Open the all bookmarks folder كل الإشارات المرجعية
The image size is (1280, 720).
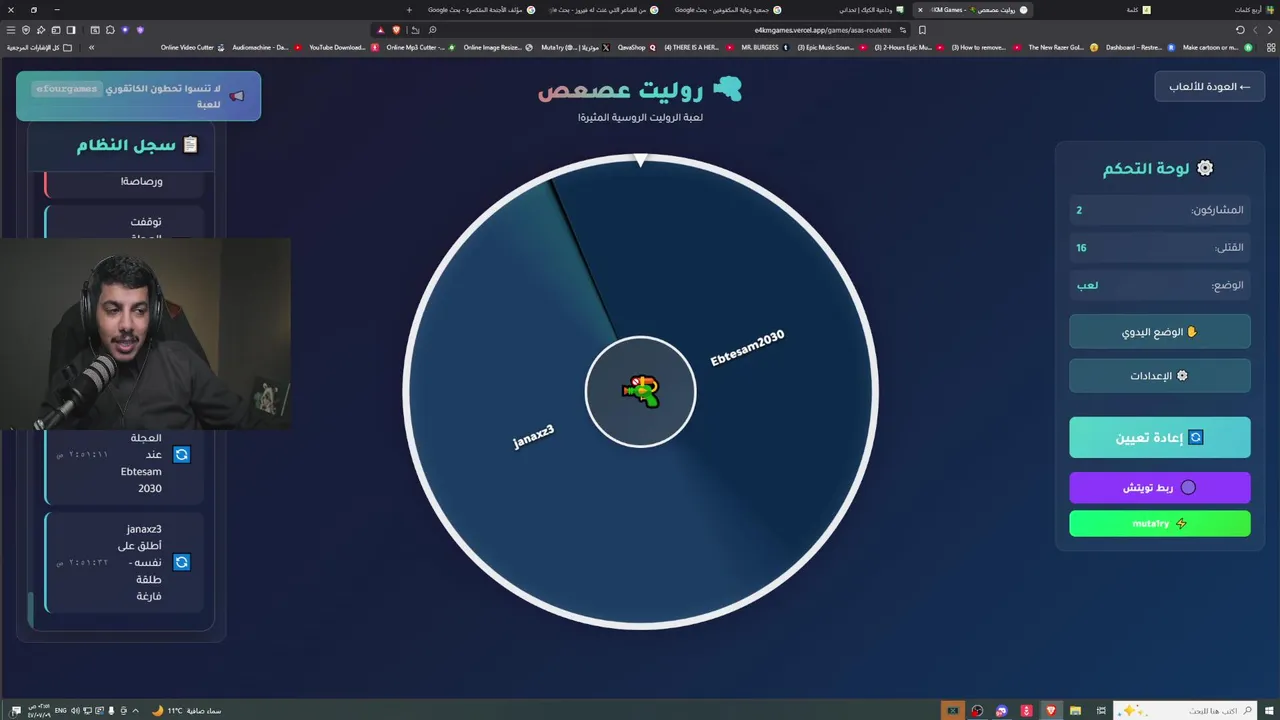[x=40, y=47]
